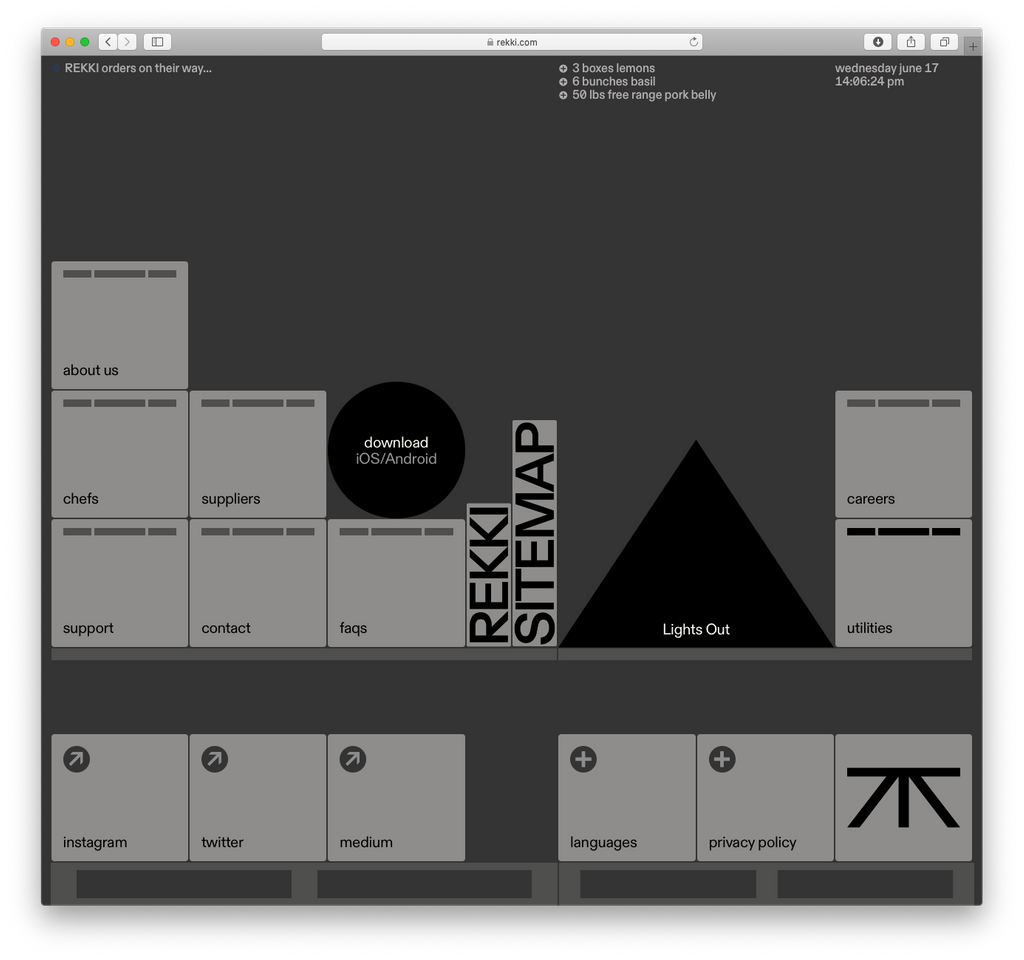The image size is (1024, 960).
Task: Click the rekki.com address bar
Action: click(512, 42)
